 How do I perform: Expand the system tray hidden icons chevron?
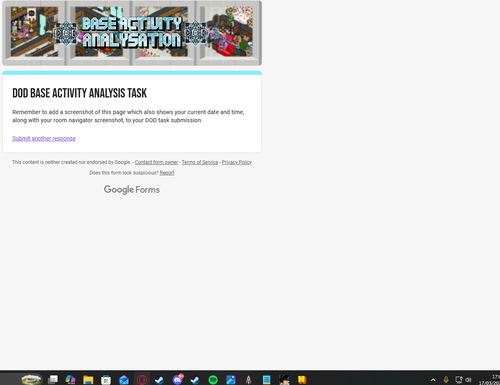coord(433,380)
